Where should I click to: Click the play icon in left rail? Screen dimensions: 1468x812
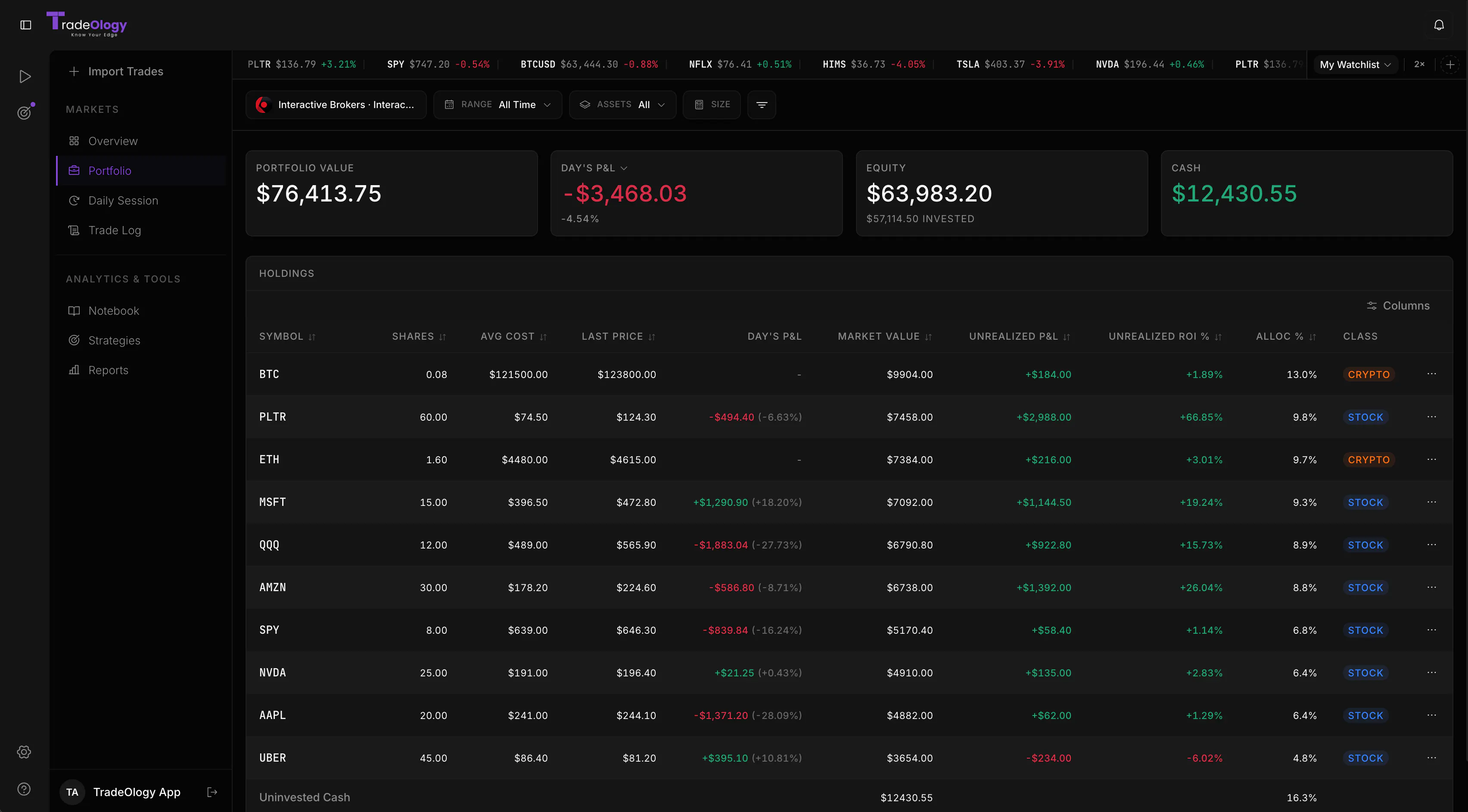(25, 76)
